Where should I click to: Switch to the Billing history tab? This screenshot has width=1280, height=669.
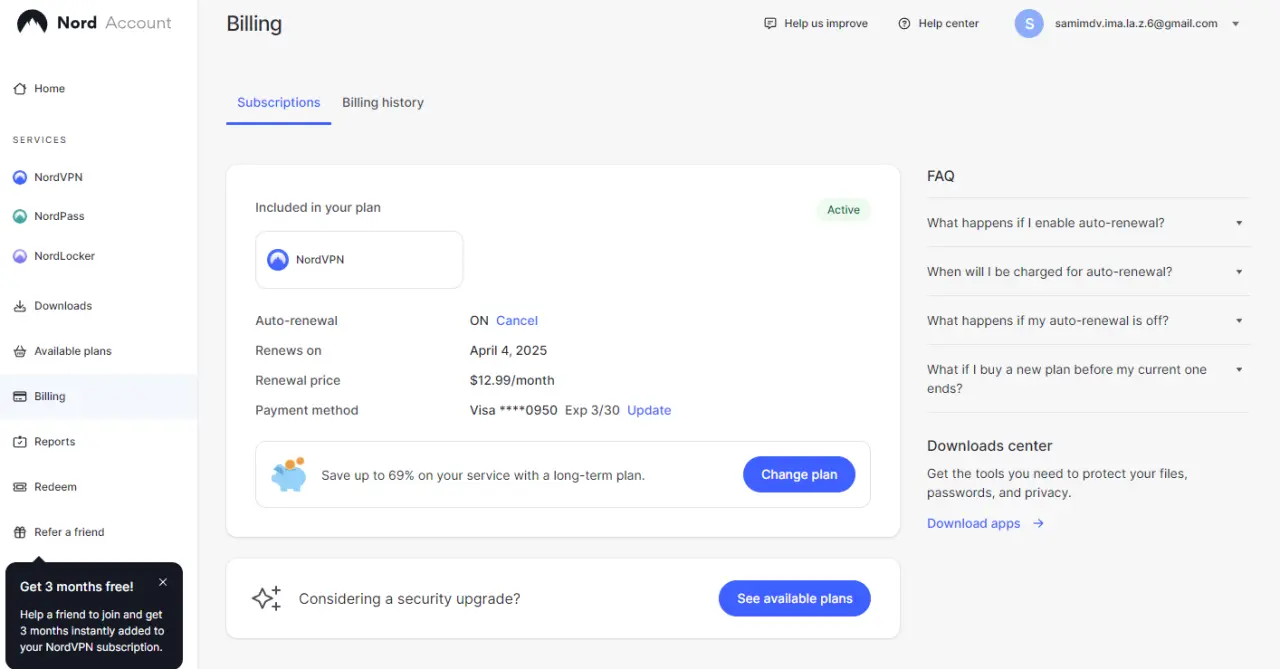pyautogui.click(x=383, y=103)
